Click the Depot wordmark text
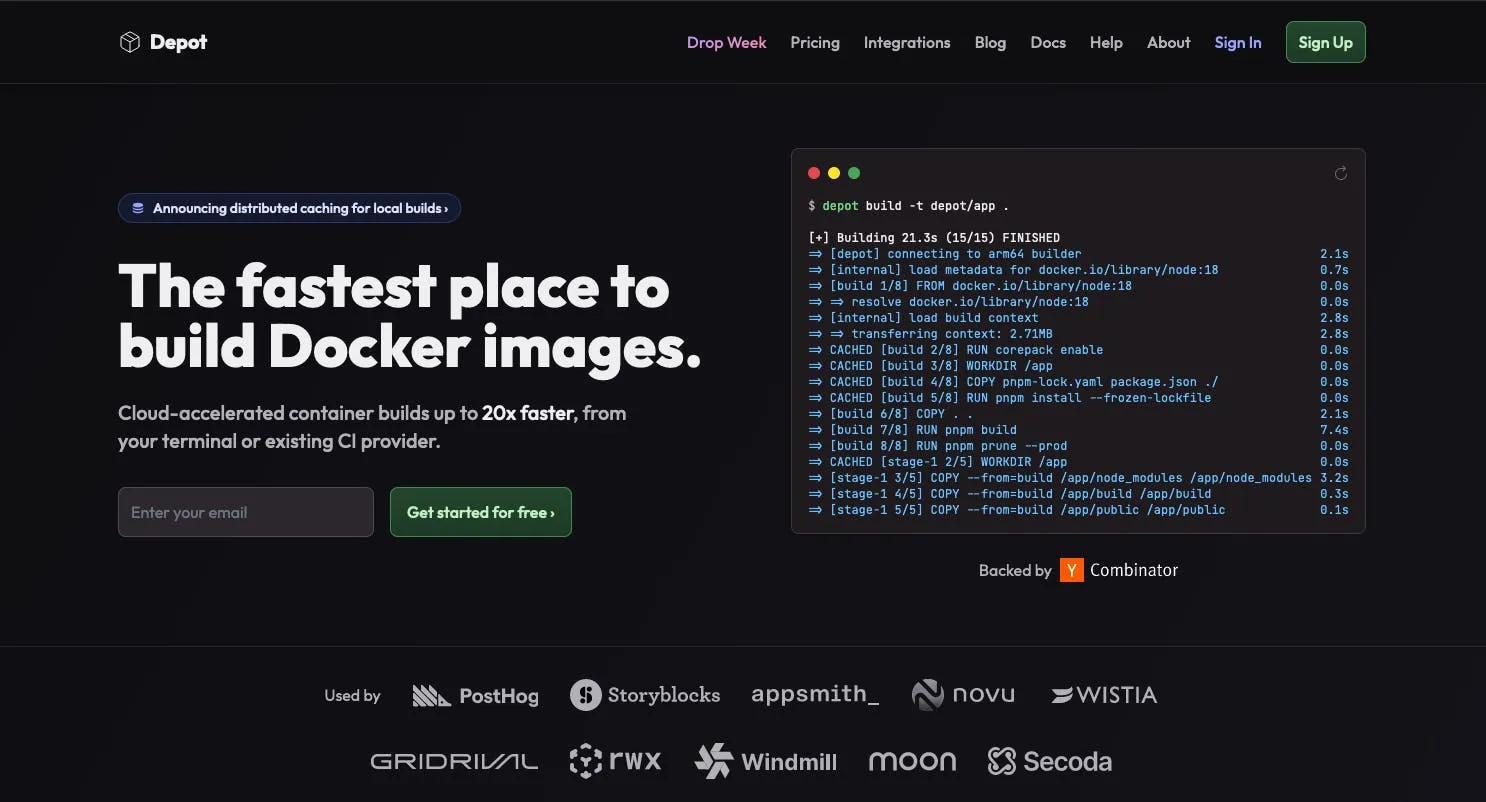This screenshot has height=802, width=1486. (x=178, y=42)
